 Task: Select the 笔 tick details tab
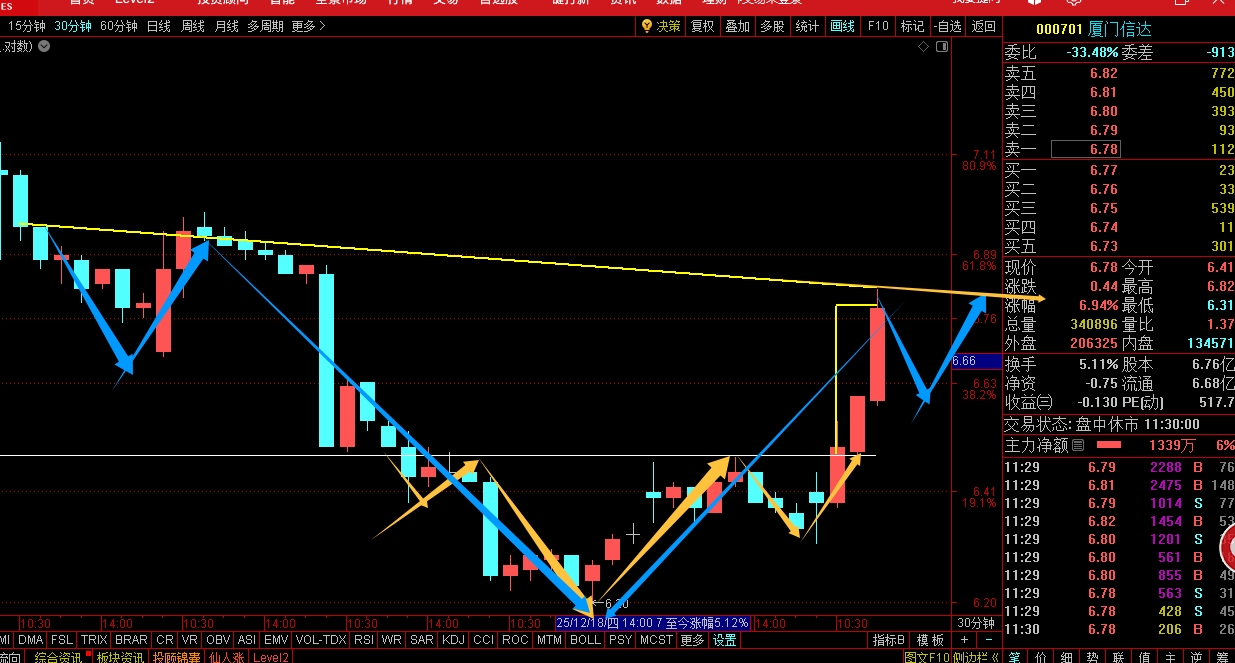(x=1014, y=656)
